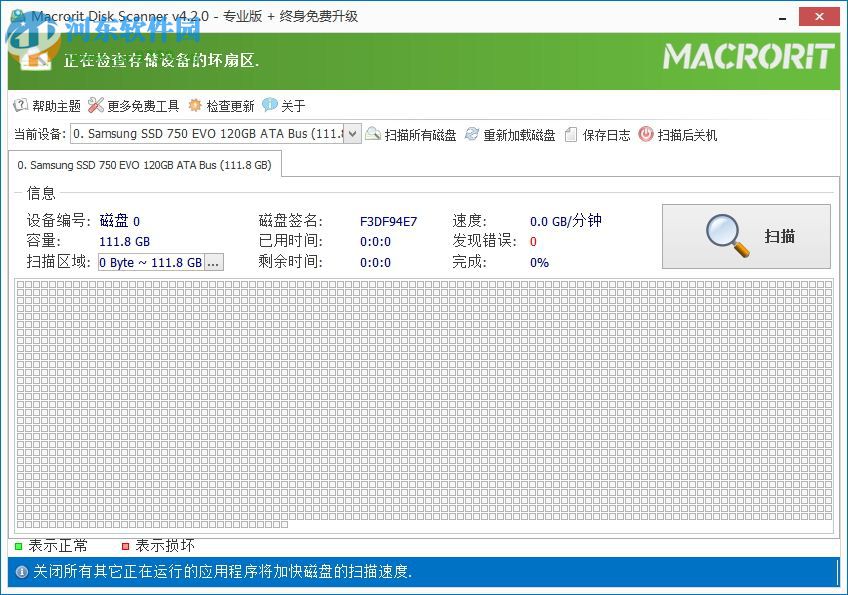
Task: Click the green 表示正常 legend square
Action: pyautogui.click(x=19, y=546)
